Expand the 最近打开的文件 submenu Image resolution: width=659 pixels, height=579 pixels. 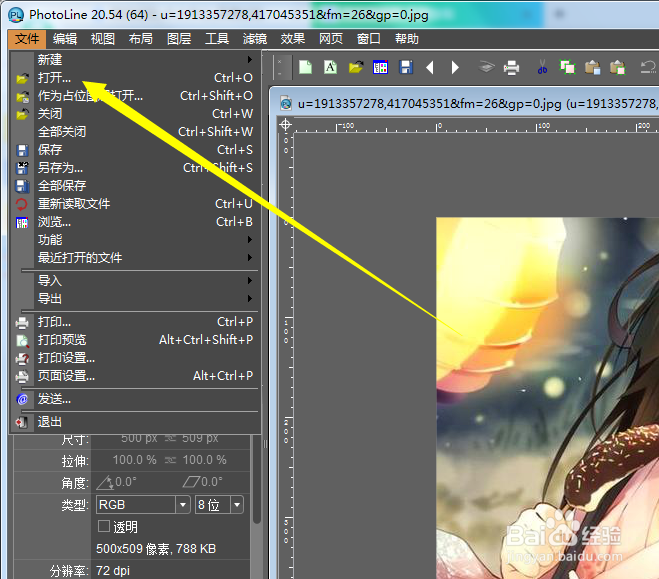coord(134,258)
